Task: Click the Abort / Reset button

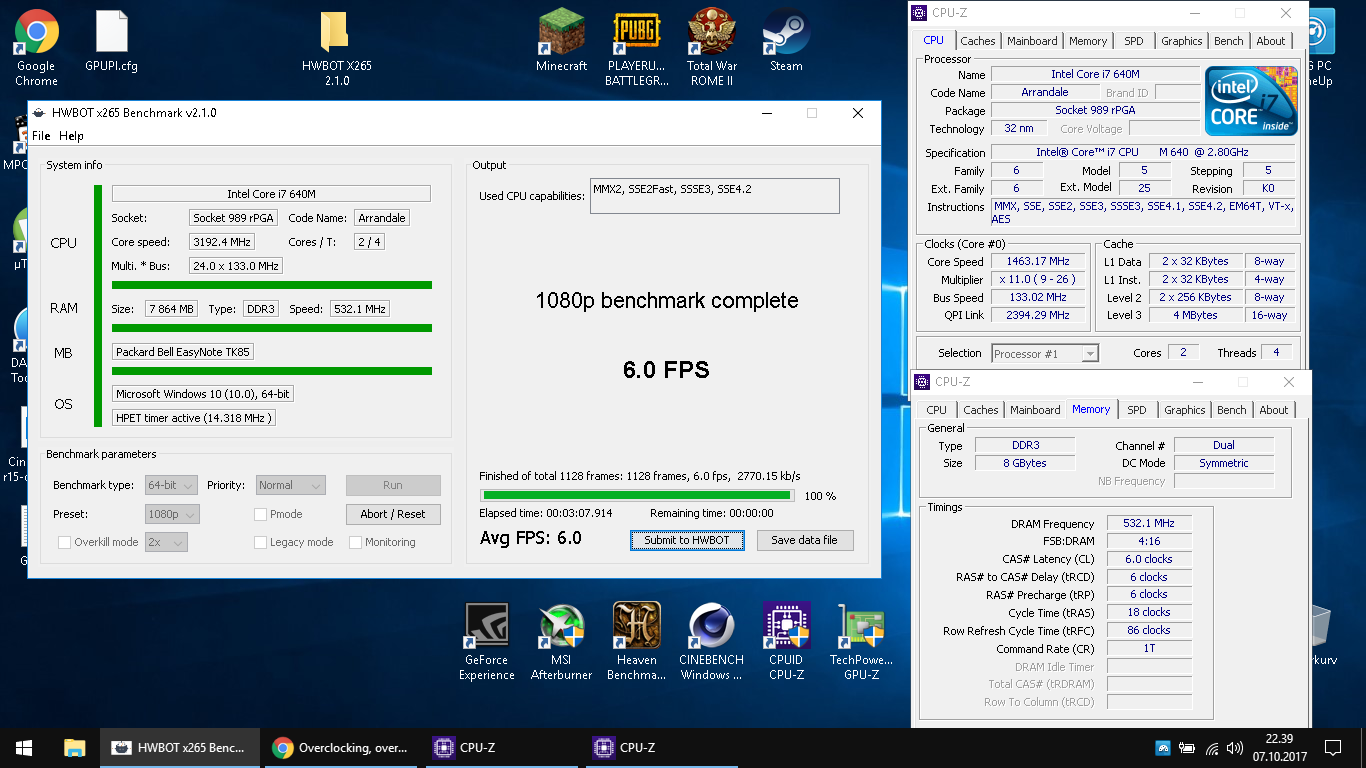Action: (x=393, y=514)
